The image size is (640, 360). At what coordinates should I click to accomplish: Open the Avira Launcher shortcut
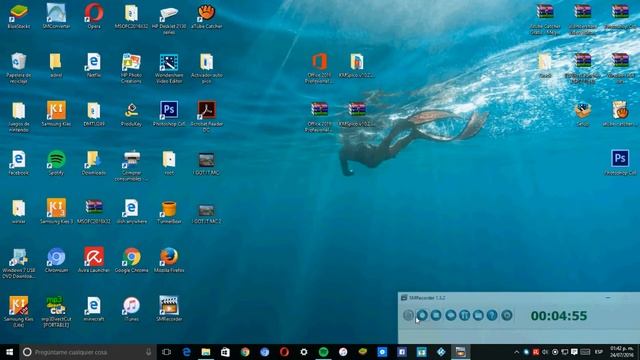[x=94, y=260]
